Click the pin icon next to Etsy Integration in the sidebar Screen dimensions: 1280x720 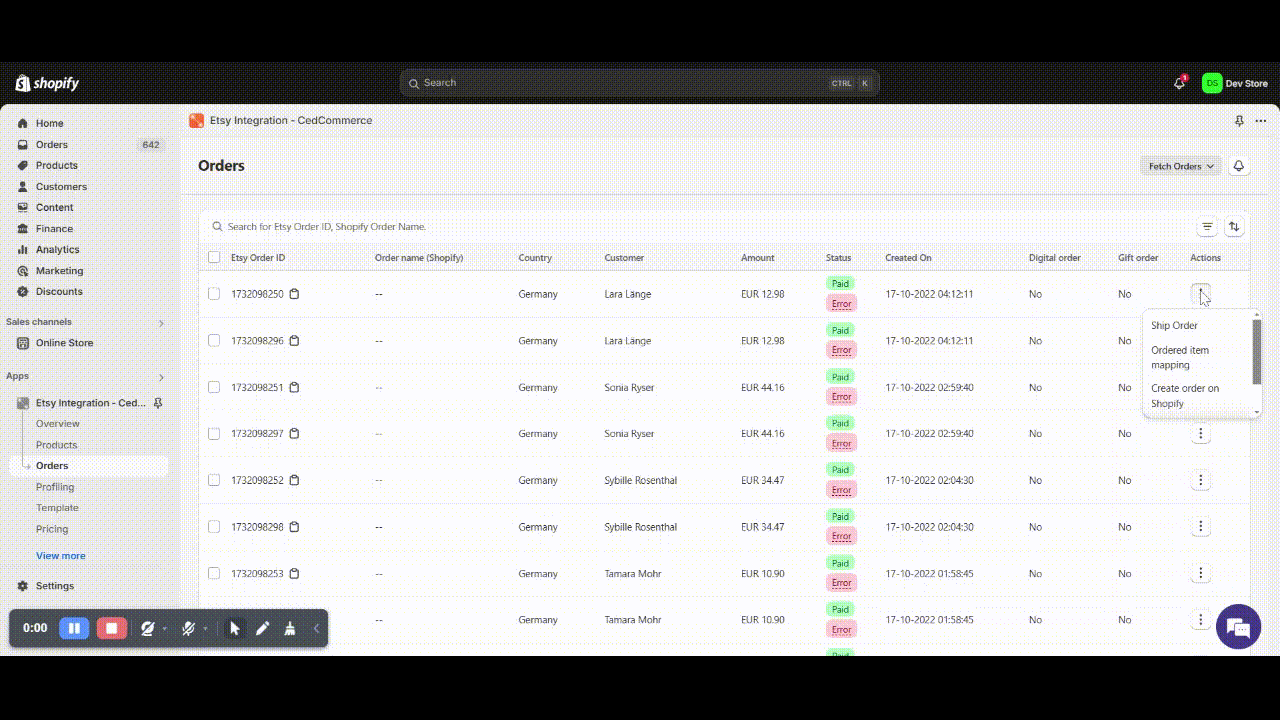pos(158,403)
